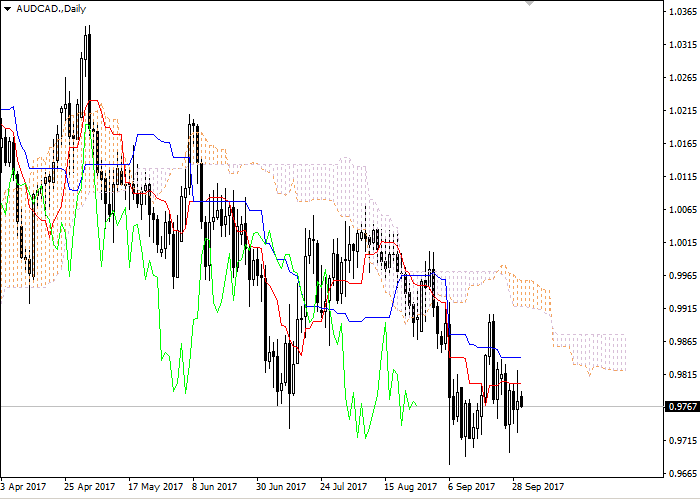Click the 3 Apr 2017 date label

(23, 487)
